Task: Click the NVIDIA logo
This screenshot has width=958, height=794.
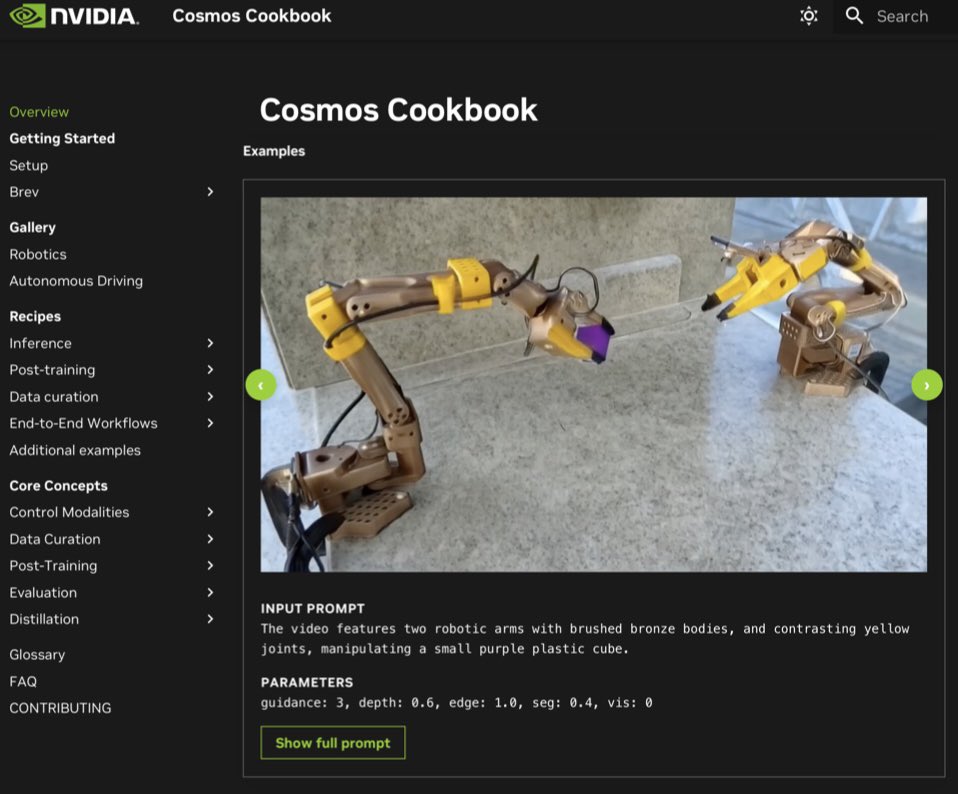Action: 74,16
